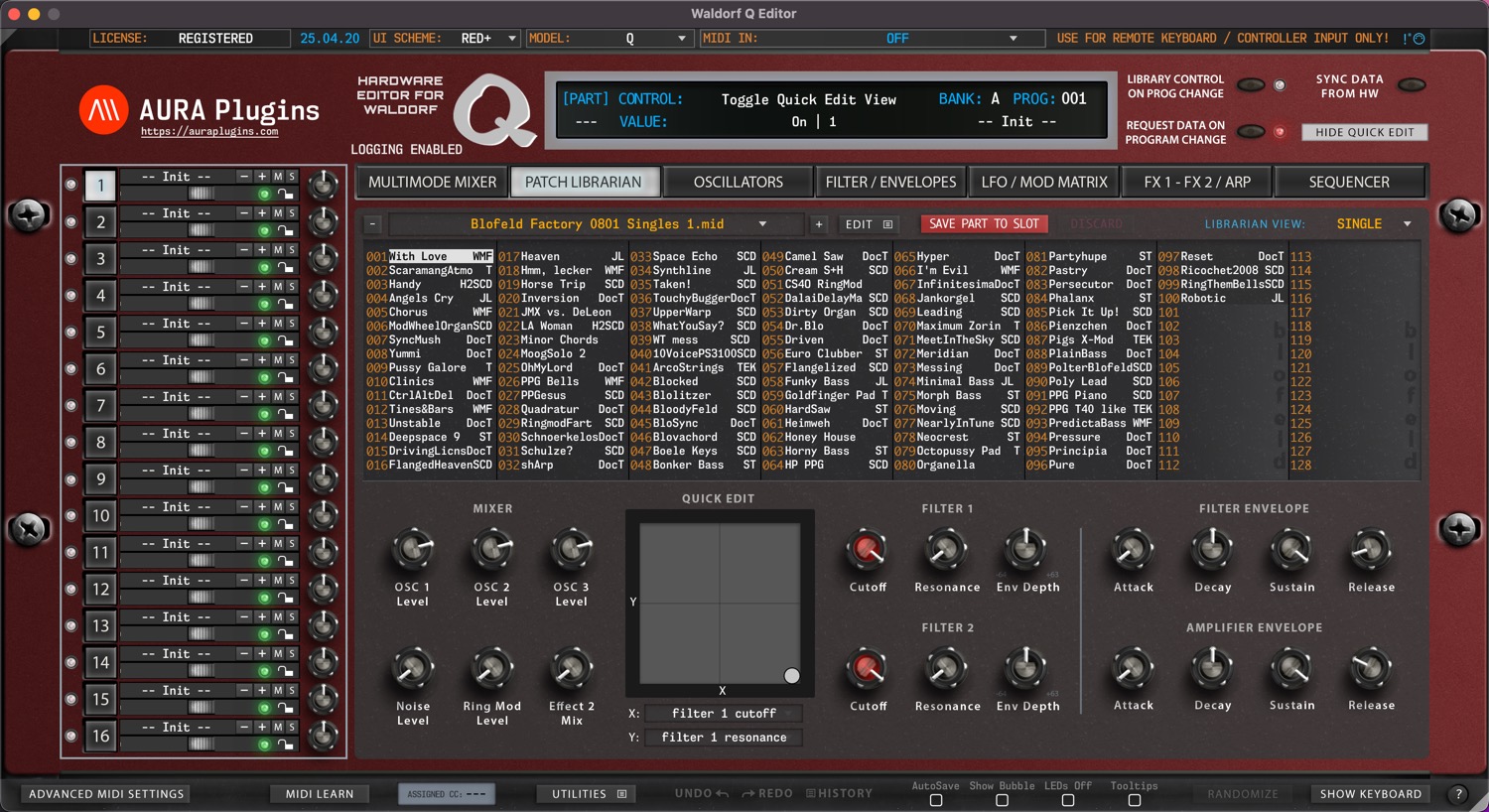Mute part 3 with its M button
The width and height of the screenshot is (1489, 812).
[278, 250]
